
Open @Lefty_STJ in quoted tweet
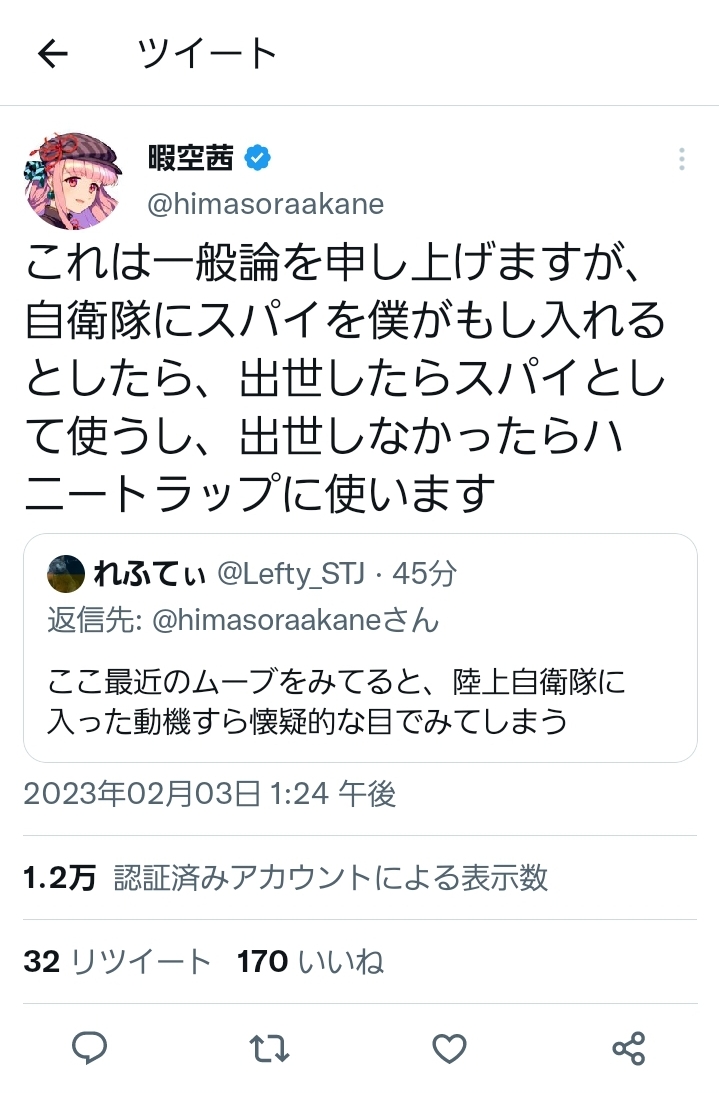pyautogui.click(x=290, y=574)
